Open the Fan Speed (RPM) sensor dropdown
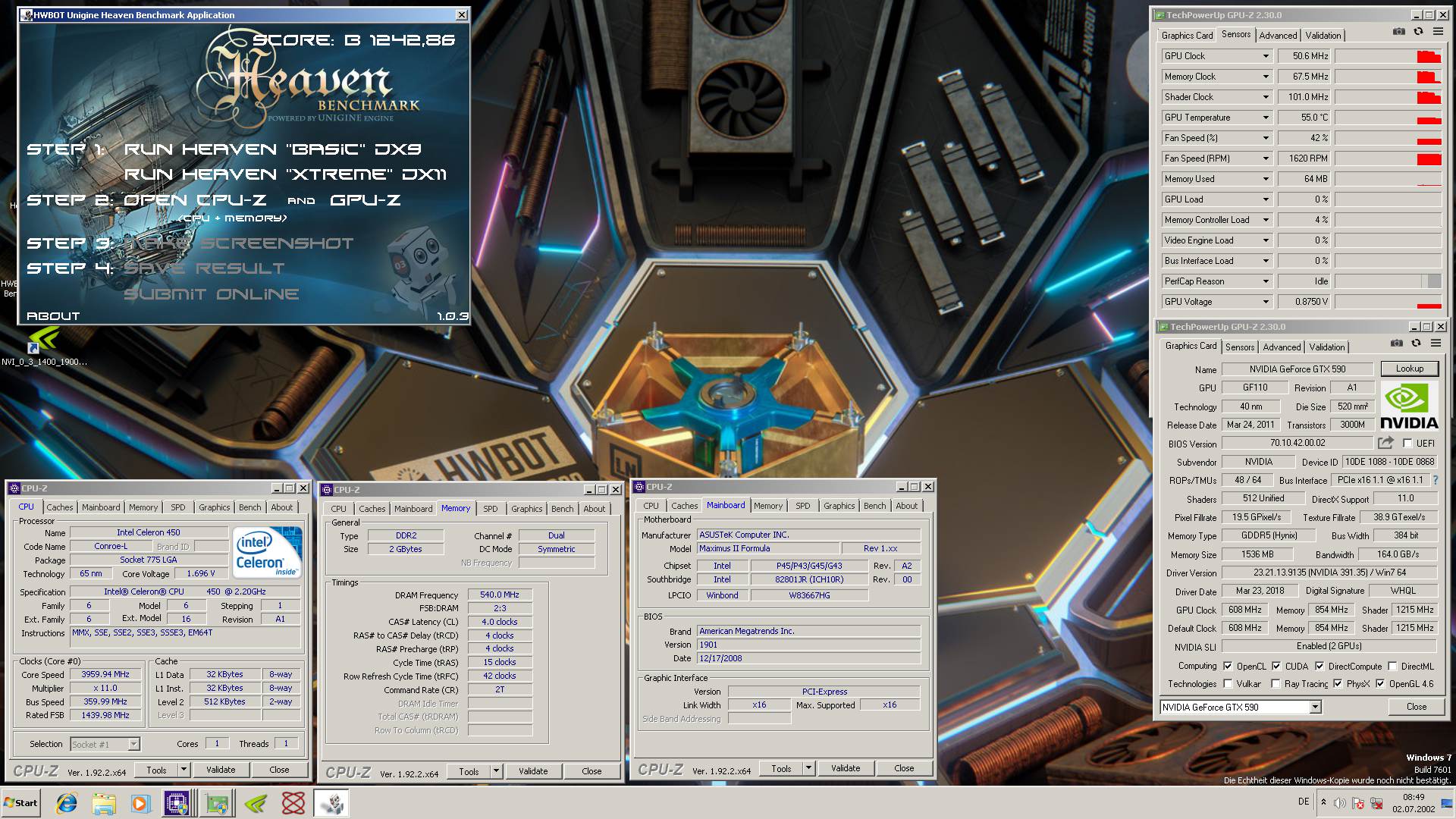The width and height of the screenshot is (1456, 819). 1265,158
